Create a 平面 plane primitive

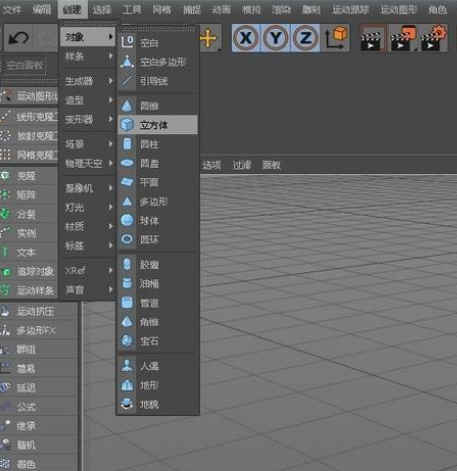coord(158,182)
